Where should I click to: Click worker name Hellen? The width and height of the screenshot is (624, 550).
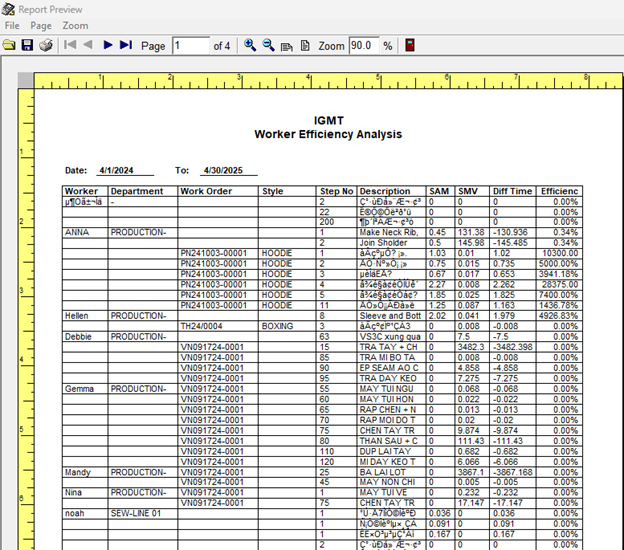tap(76, 316)
